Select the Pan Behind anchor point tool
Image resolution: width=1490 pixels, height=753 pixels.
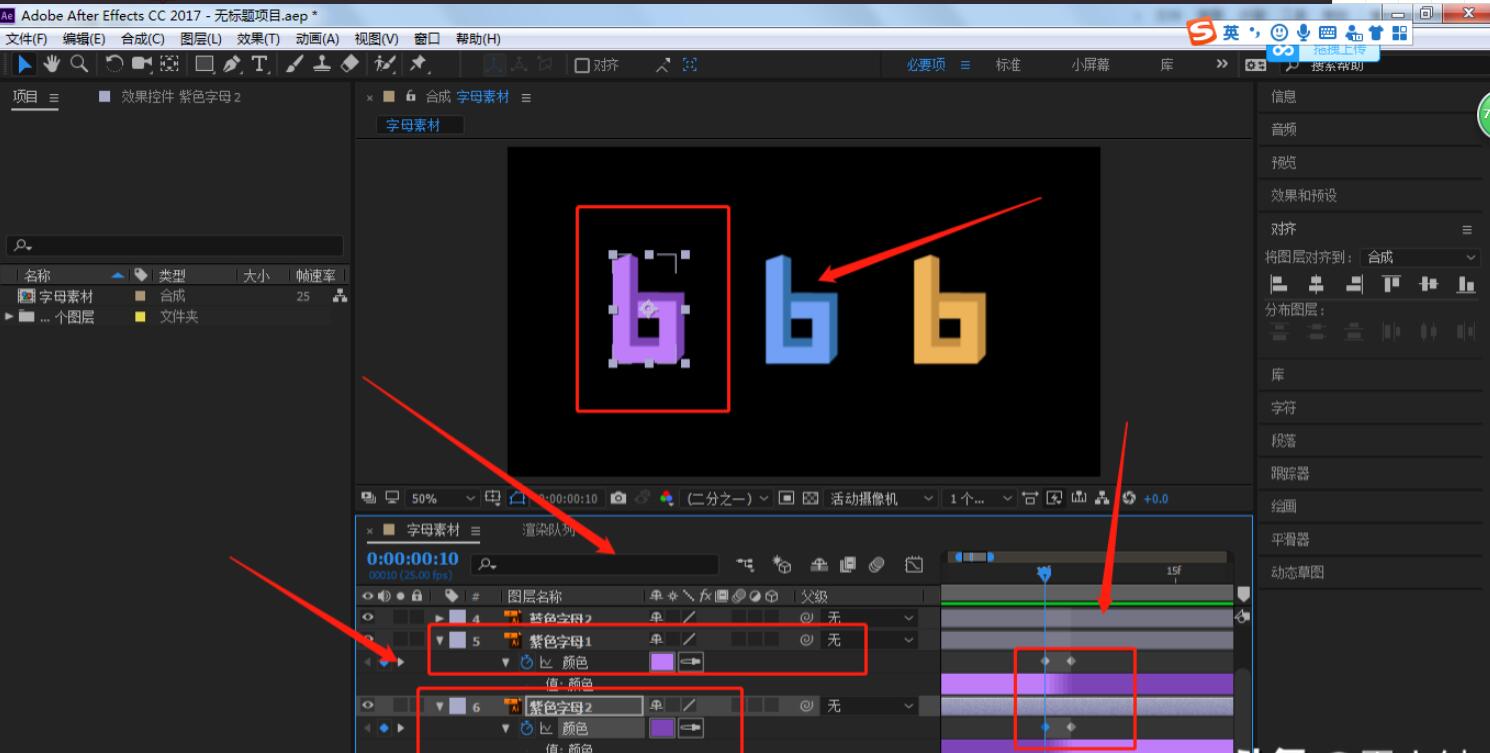(169, 64)
